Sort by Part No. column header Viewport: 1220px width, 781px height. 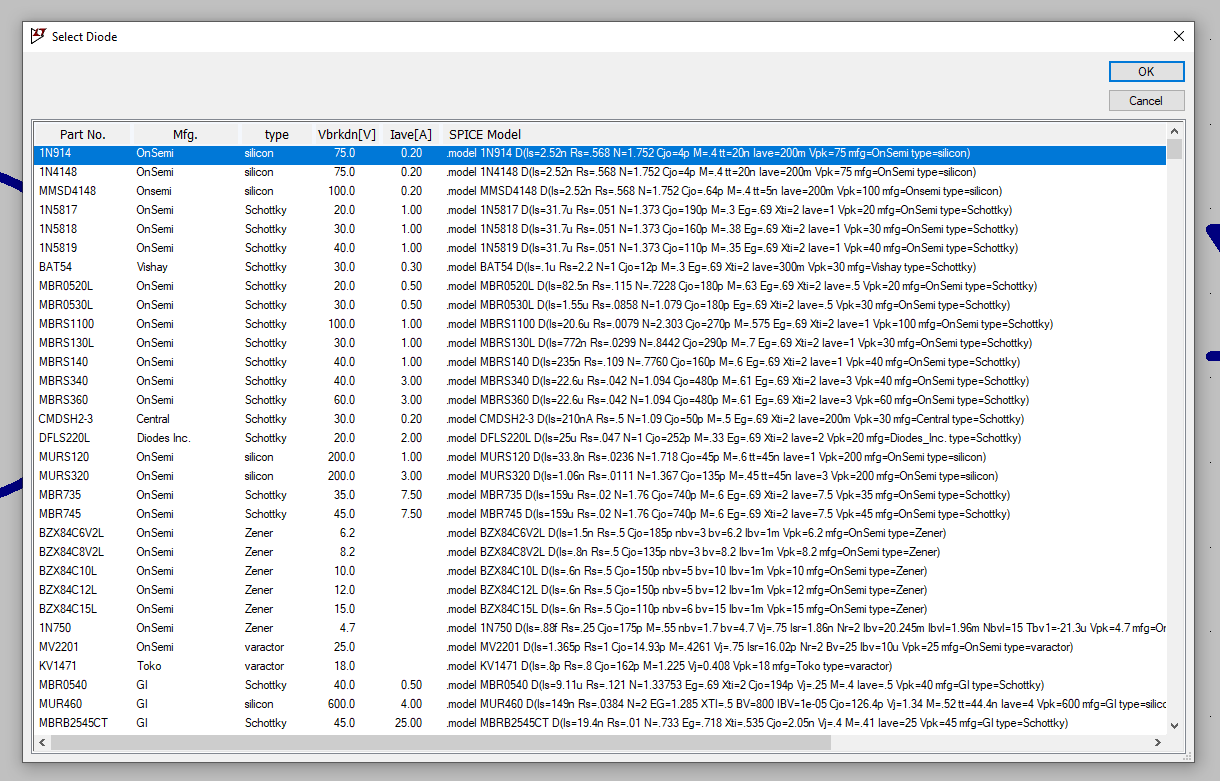point(82,134)
